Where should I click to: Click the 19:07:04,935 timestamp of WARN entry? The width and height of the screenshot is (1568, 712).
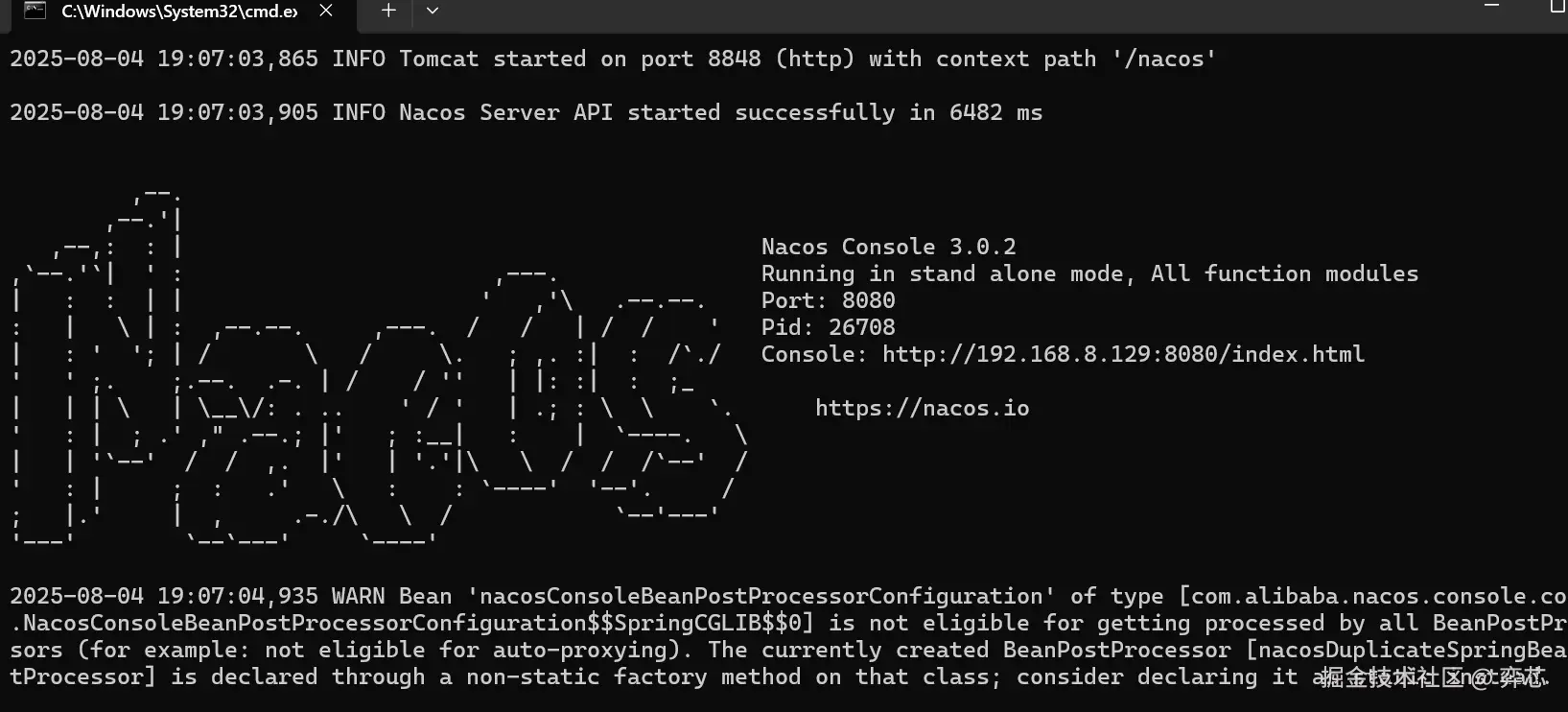coord(237,596)
